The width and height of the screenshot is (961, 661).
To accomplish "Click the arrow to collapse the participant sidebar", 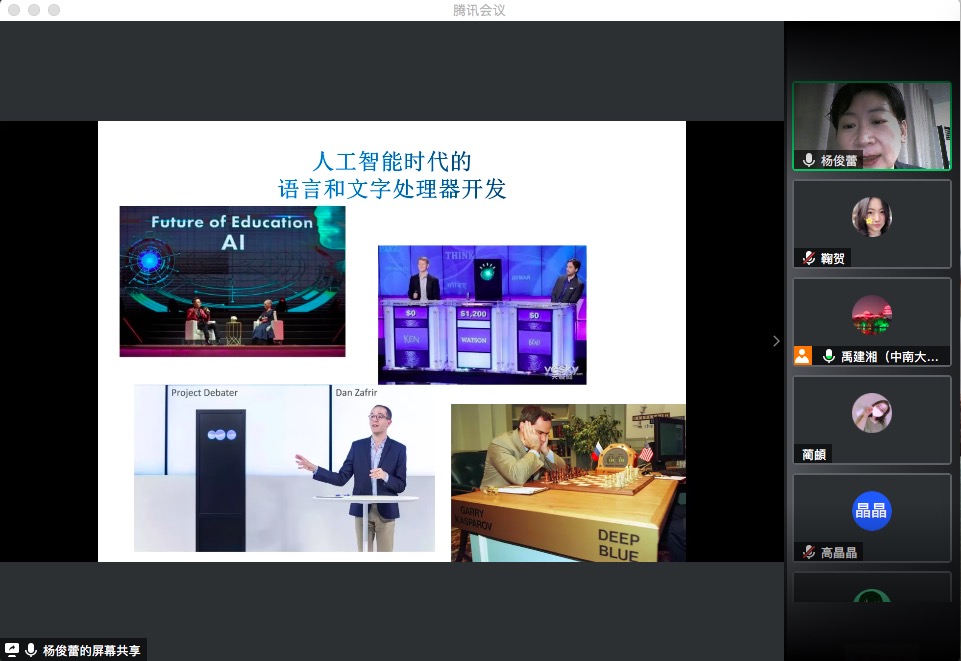I will click(776, 341).
